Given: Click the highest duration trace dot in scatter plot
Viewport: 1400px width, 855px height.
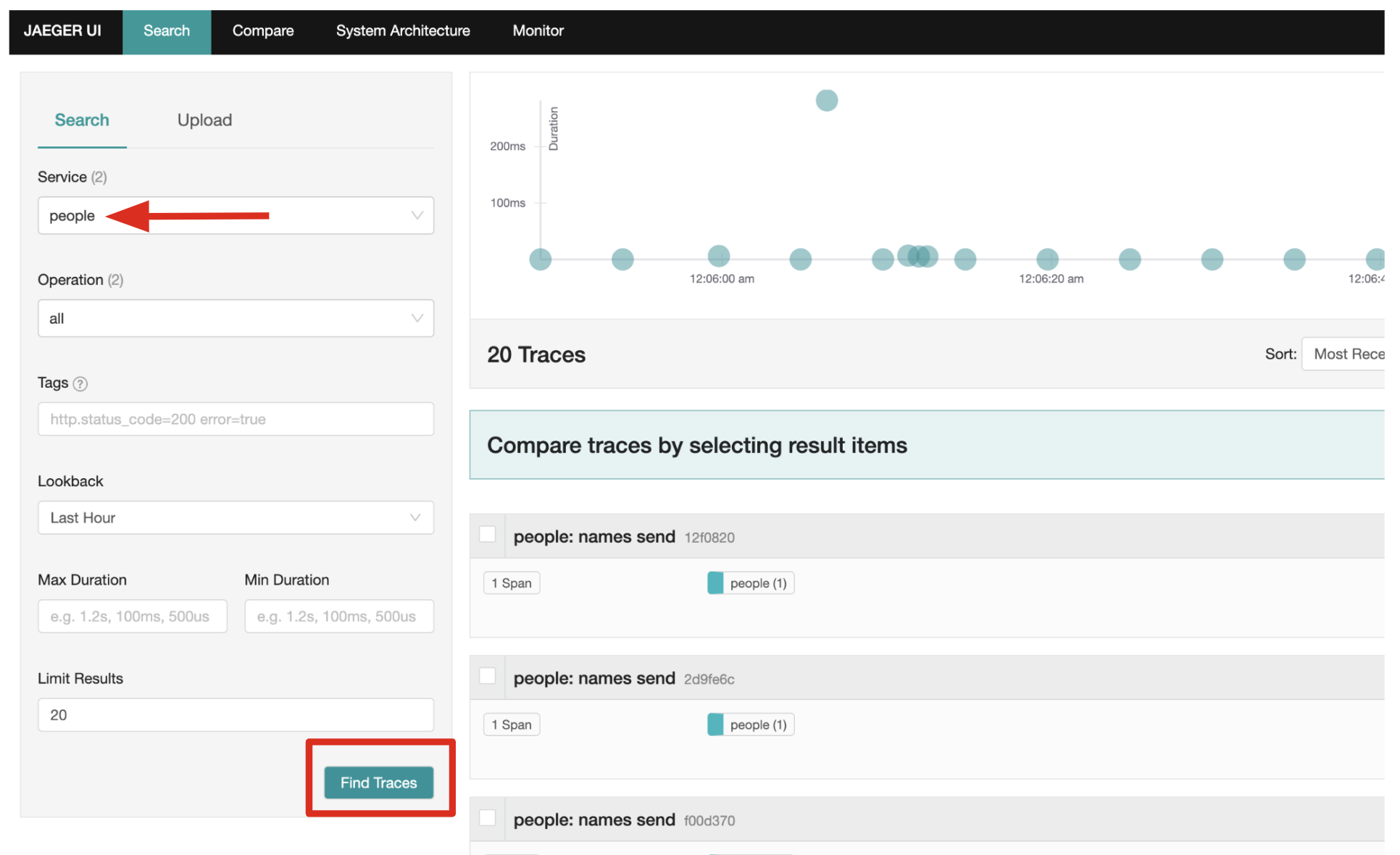Looking at the screenshot, I should [x=826, y=100].
